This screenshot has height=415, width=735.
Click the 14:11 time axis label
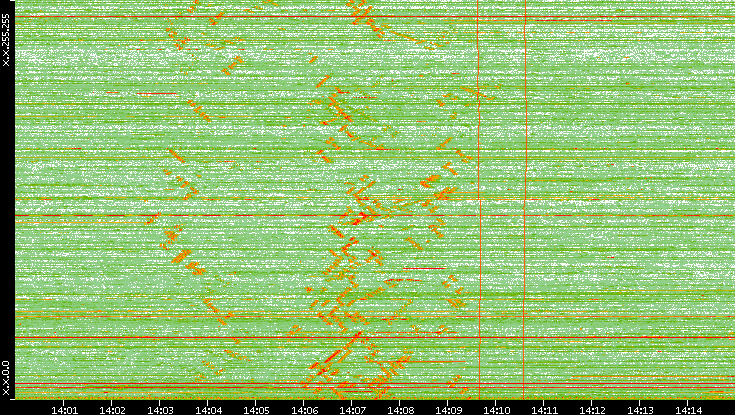click(x=544, y=411)
